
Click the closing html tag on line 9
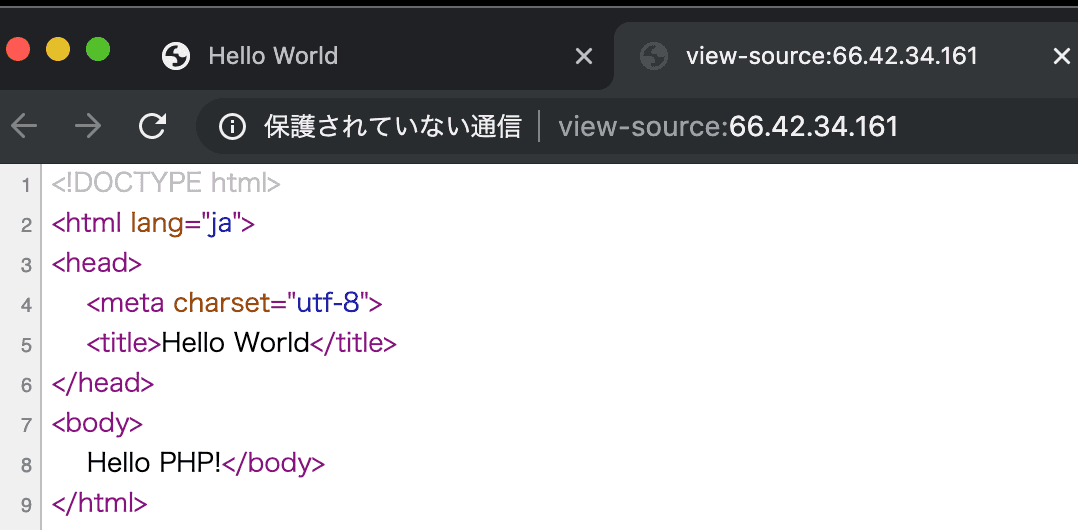pos(99,503)
